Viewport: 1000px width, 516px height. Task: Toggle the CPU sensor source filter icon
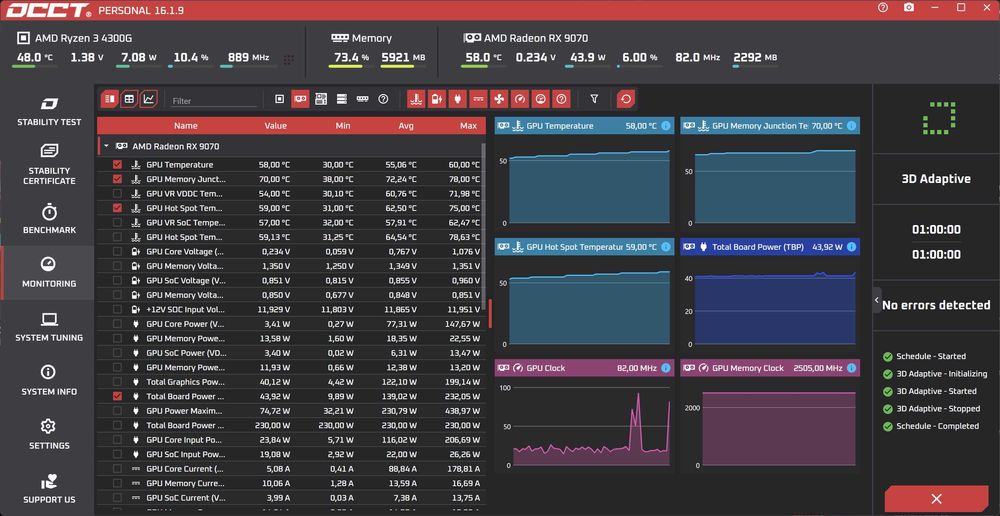tap(279, 99)
